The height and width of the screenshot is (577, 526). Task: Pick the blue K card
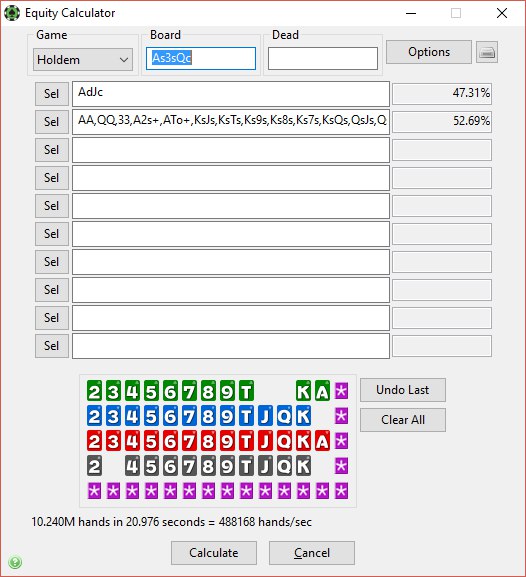point(303,416)
